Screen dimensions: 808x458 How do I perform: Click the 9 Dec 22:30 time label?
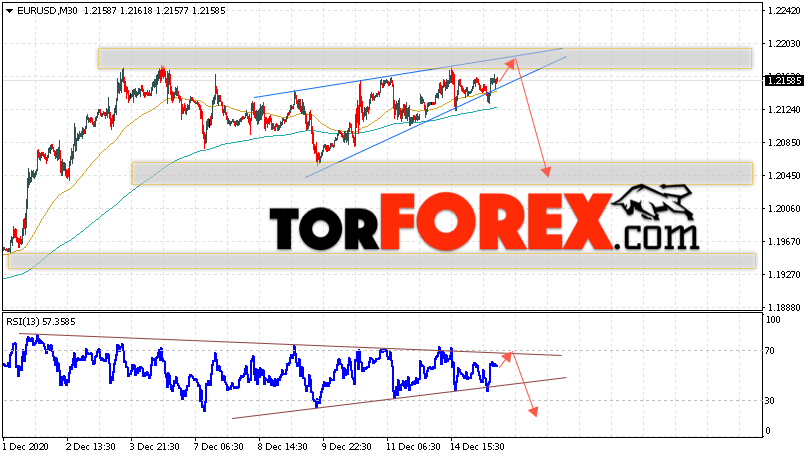click(x=346, y=447)
